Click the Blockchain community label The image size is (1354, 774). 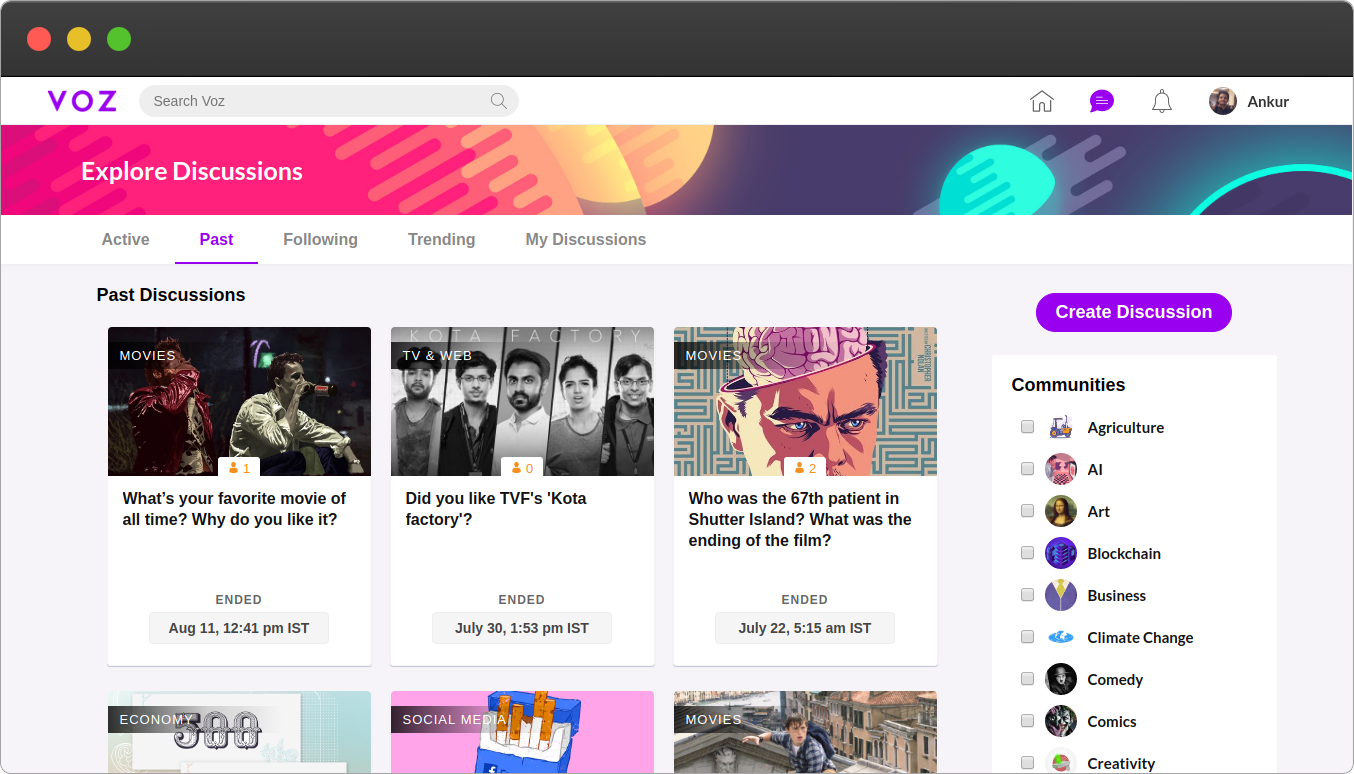[1124, 553]
